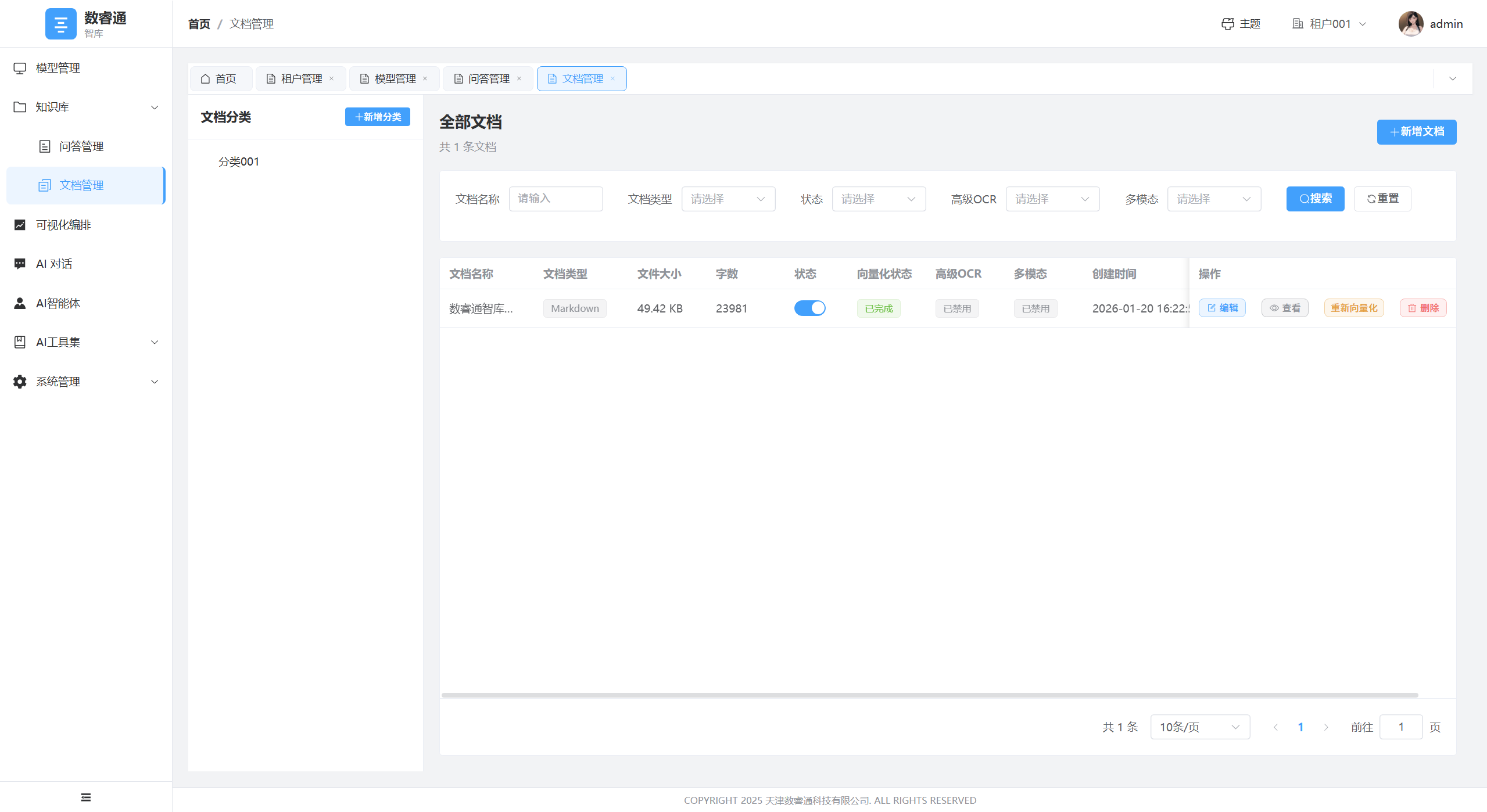The image size is (1487, 812).
Task: Open AI智能体 person icon in sidebar
Action: 20,303
